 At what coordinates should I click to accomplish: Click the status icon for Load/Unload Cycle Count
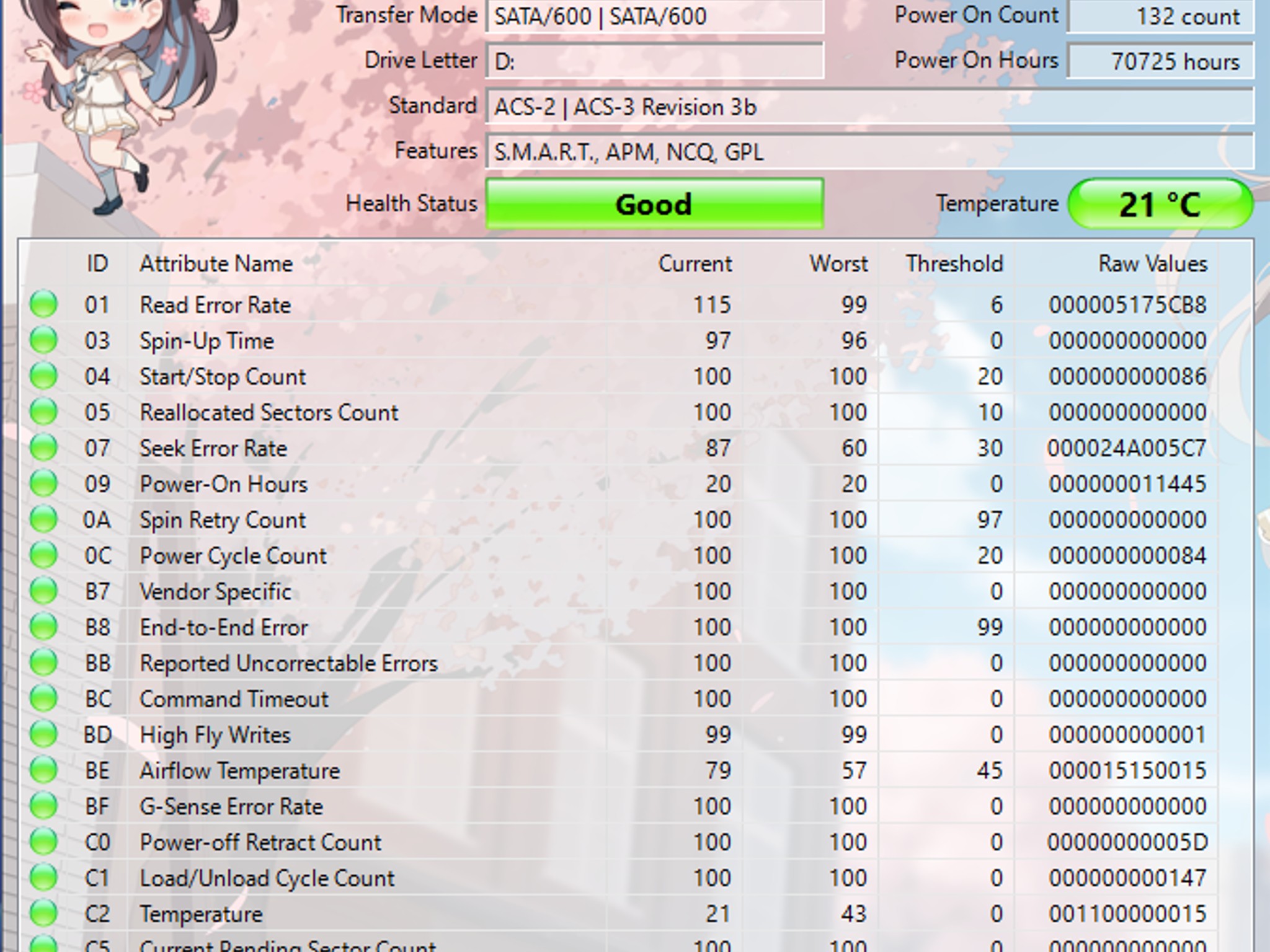(x=44, y=878)
